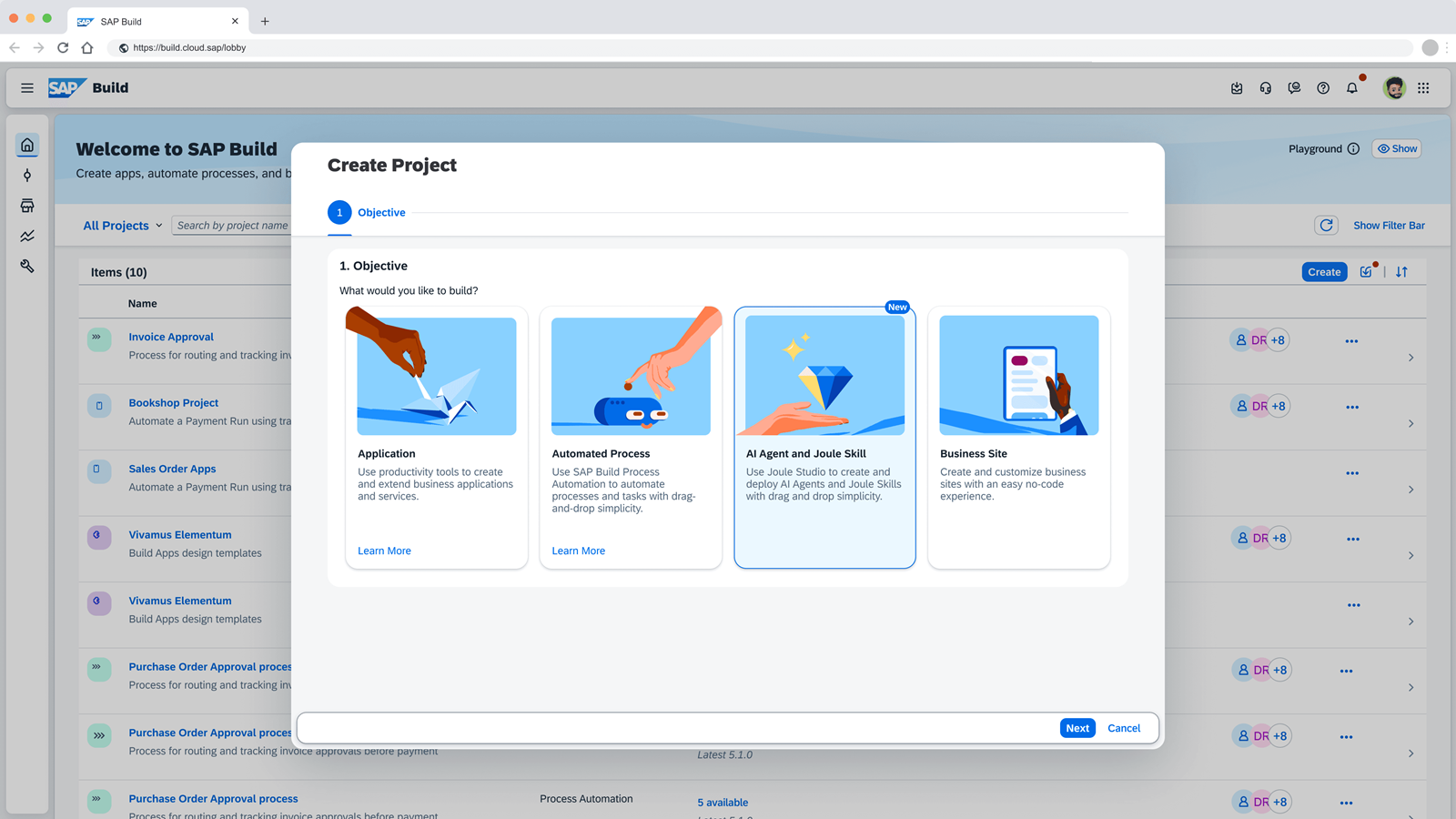1456x819 pixels.
Task: Open the download tray icon in header
Action: click(1237, 88)
